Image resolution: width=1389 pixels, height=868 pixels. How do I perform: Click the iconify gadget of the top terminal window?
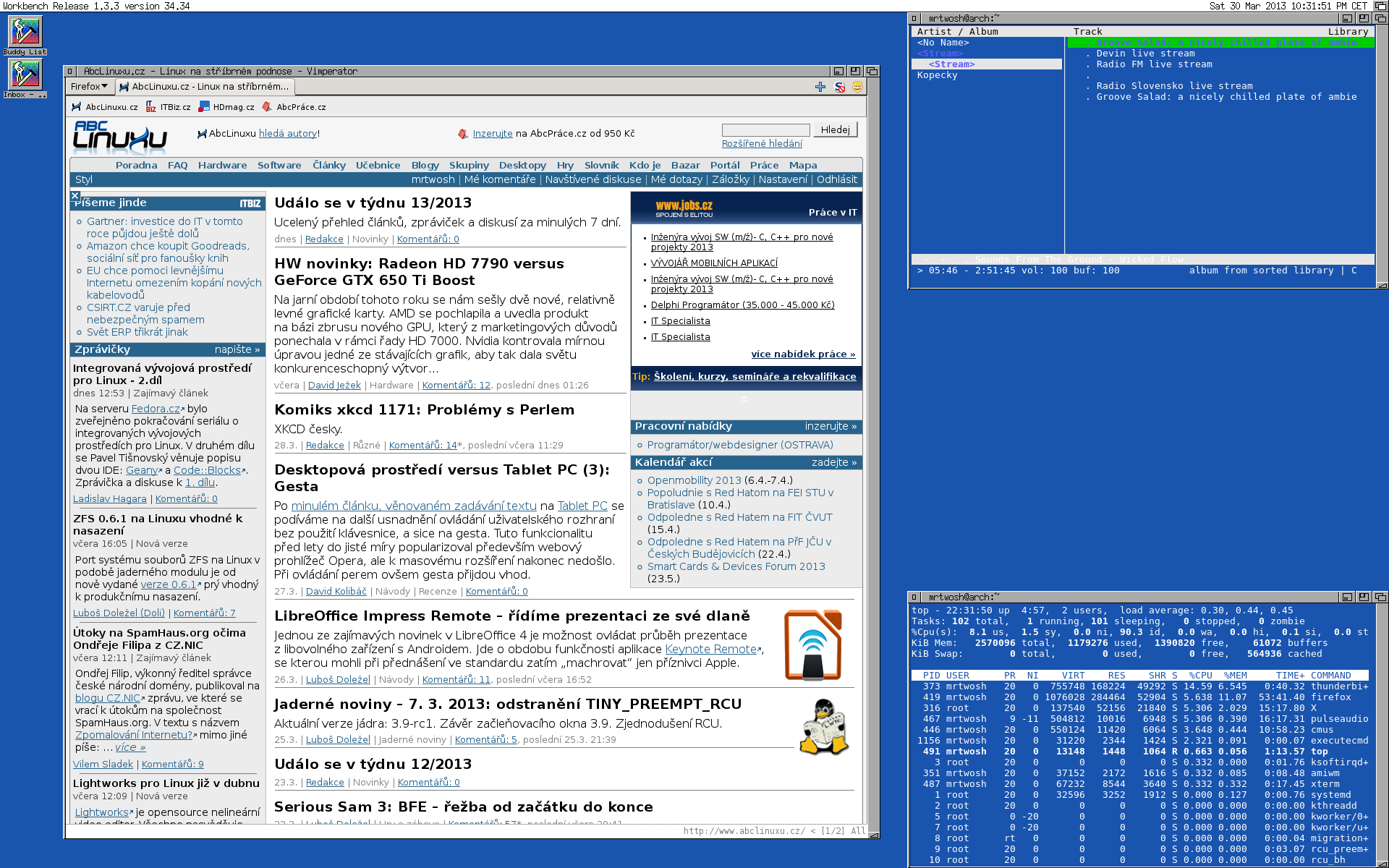pos(1347,597)
